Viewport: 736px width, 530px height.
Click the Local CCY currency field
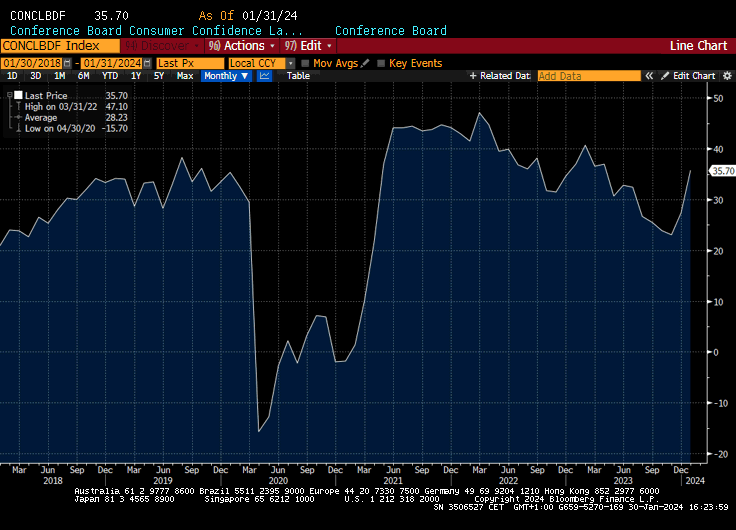click(x=257, y=63)
